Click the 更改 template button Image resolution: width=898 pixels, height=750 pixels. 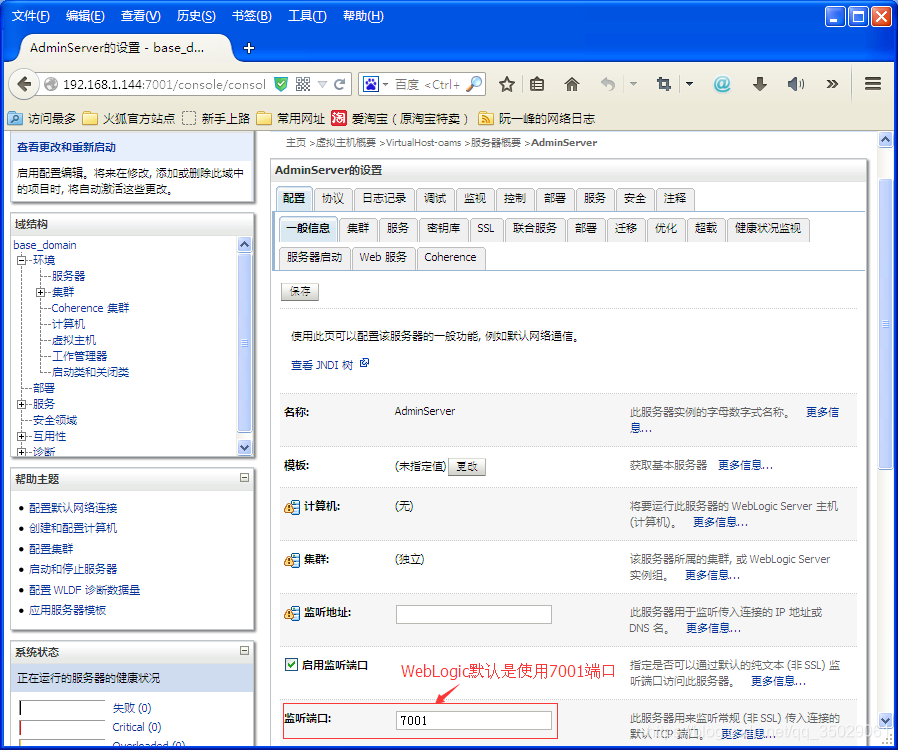click(x=467, y=467)
